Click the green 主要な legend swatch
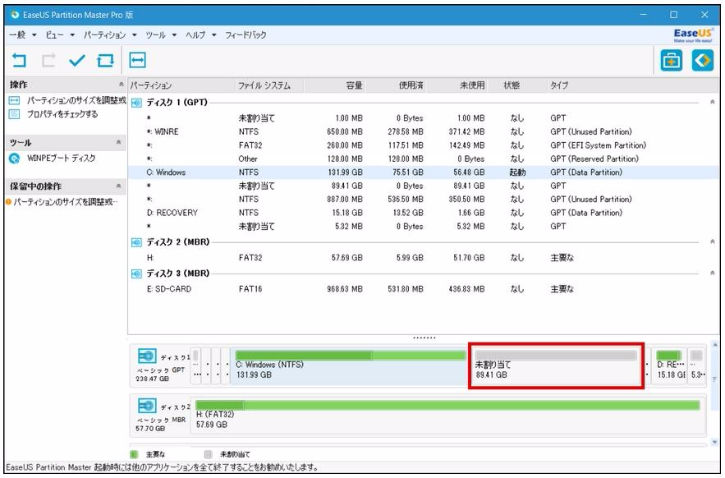Viewport: 725px width, 478px height. click(x=135, y=455)
